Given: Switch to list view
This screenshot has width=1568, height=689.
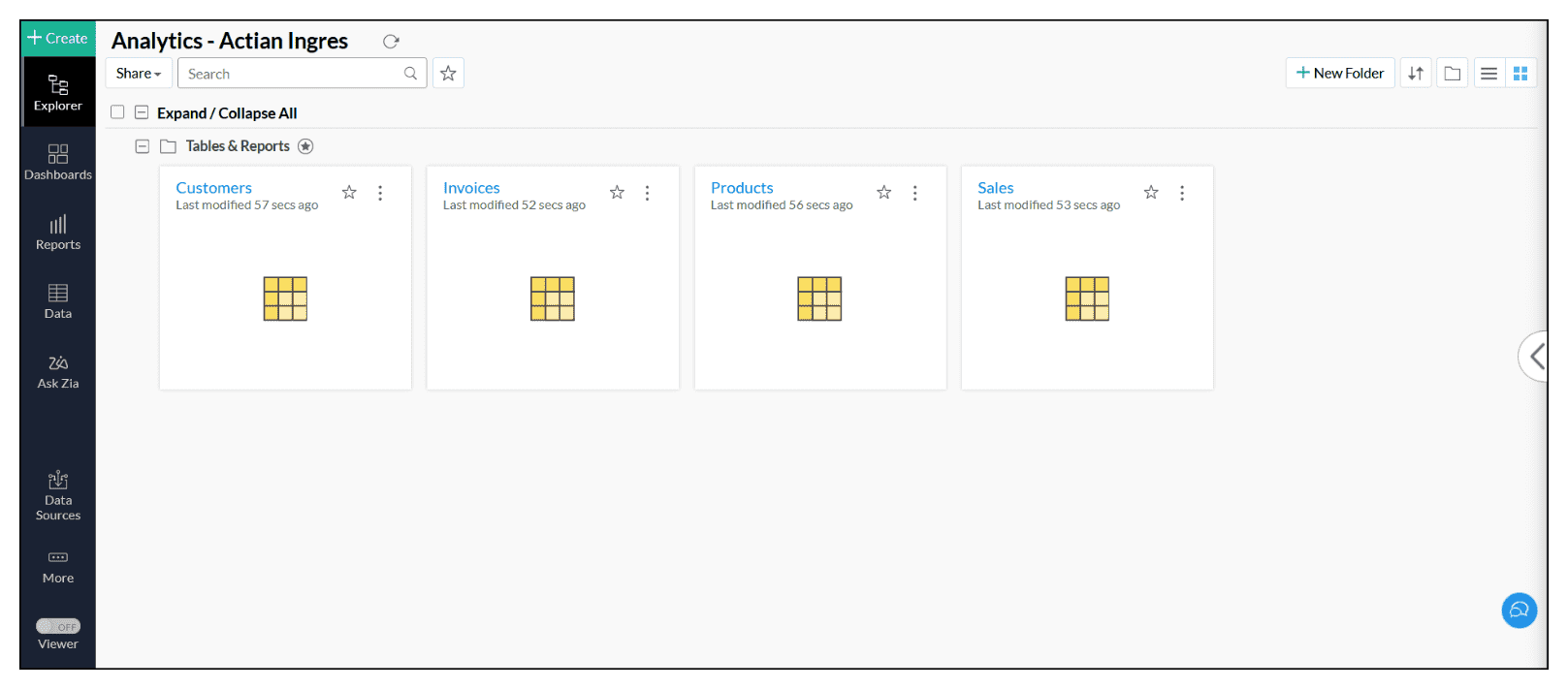Looking at the screenshot, I should pyautogui.click(x=1489, y=74).
